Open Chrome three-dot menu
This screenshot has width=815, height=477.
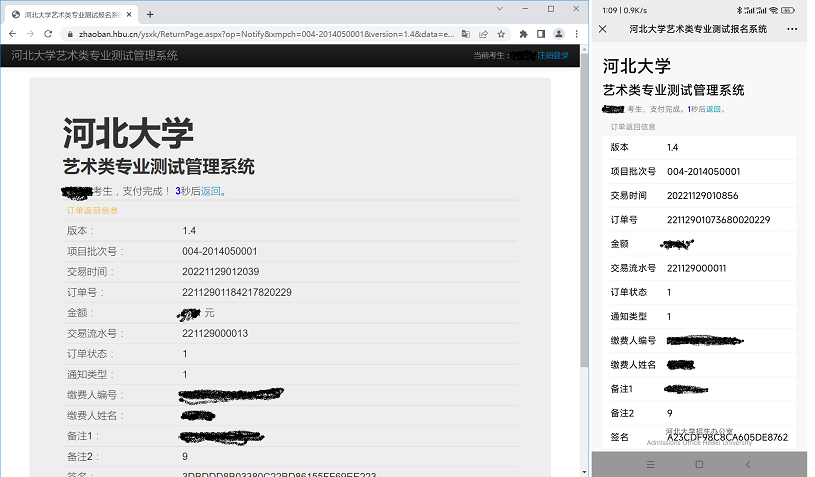[x=576, y=34]
